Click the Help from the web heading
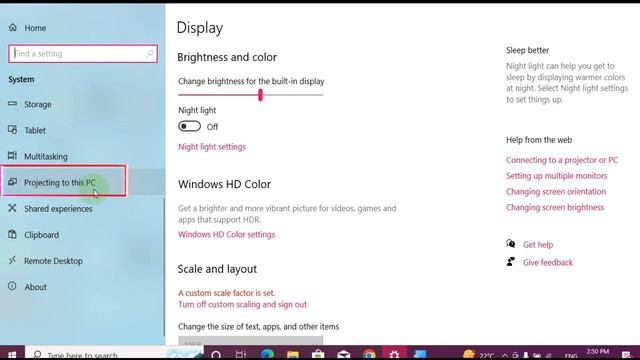This screenshot has width=640, height=360. tap(539, 140)
